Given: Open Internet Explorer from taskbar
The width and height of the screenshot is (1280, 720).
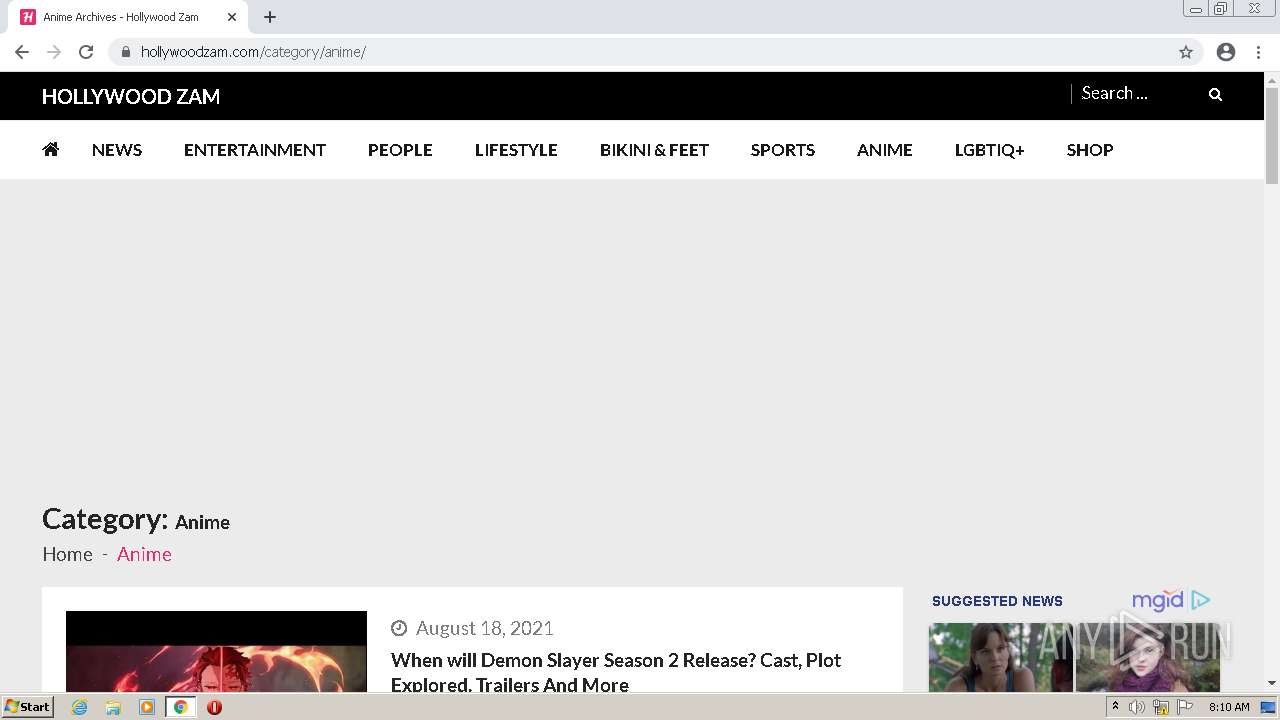Looking at the screenshot, I should tap(79, 707).
